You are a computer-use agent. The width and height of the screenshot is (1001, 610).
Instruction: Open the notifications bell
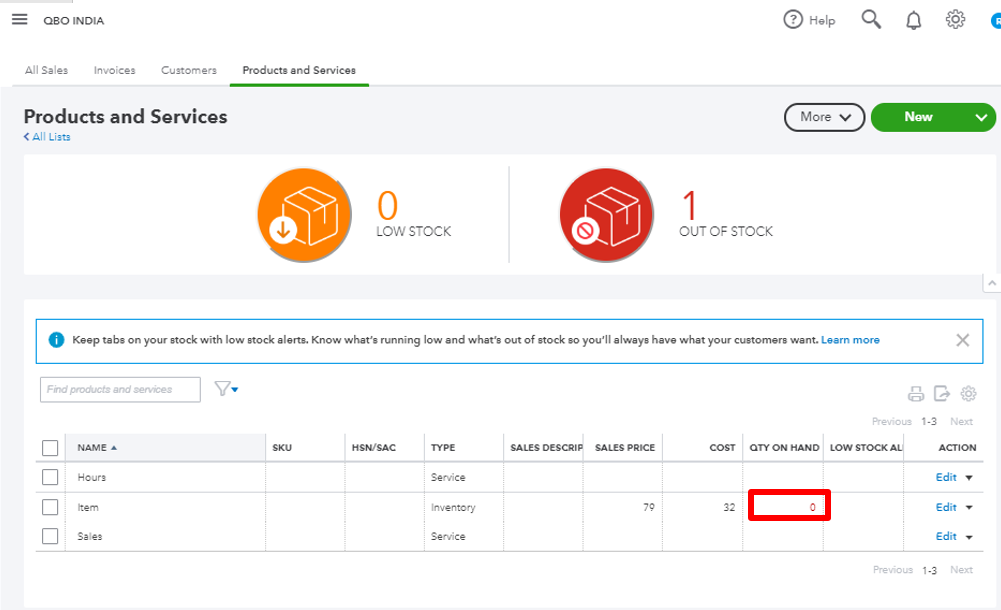point(913,21)
